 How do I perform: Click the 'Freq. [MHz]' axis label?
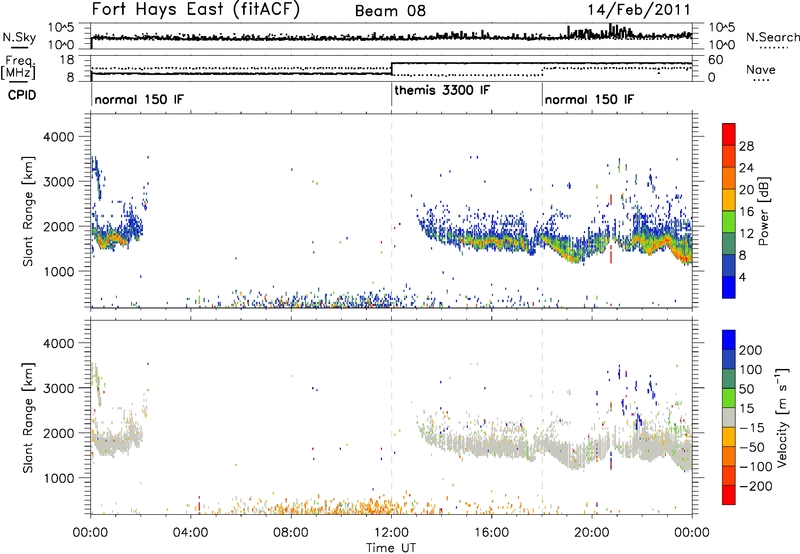pyautogui.click(x=19, y=68)
